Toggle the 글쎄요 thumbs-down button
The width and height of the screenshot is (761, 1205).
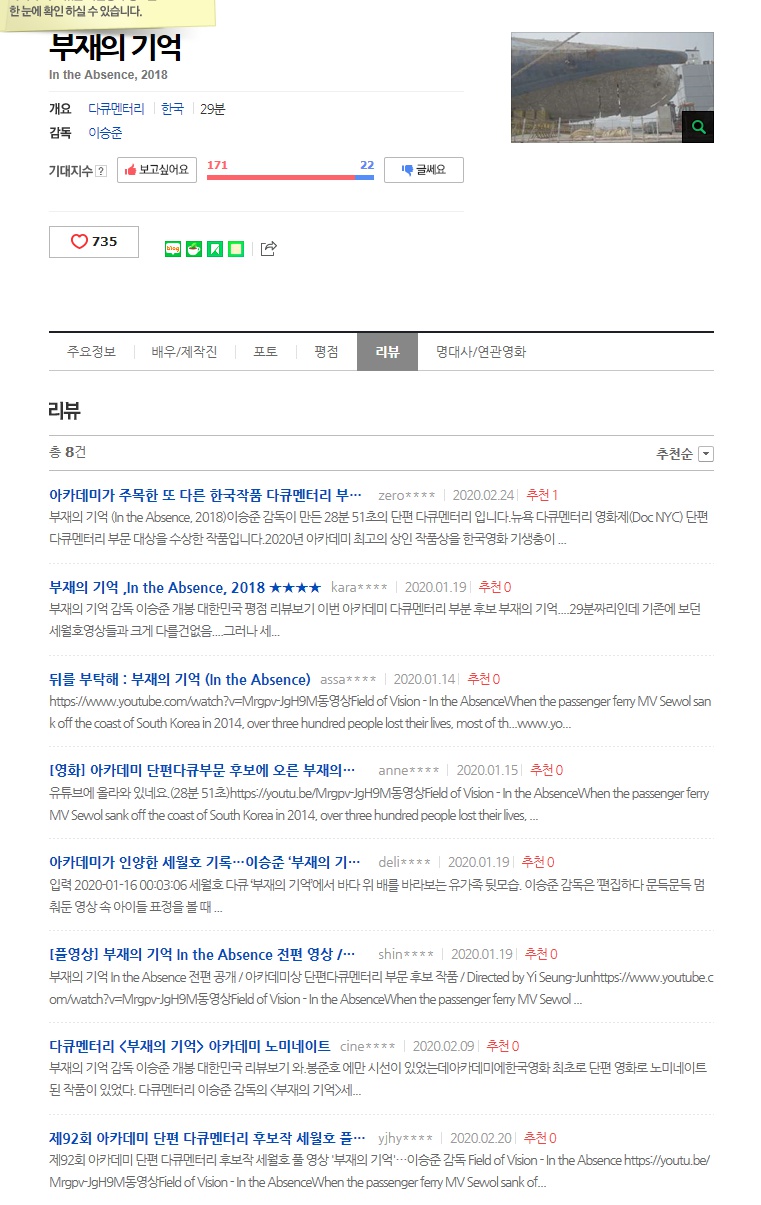pyautogui.click(x=424, y=170)
